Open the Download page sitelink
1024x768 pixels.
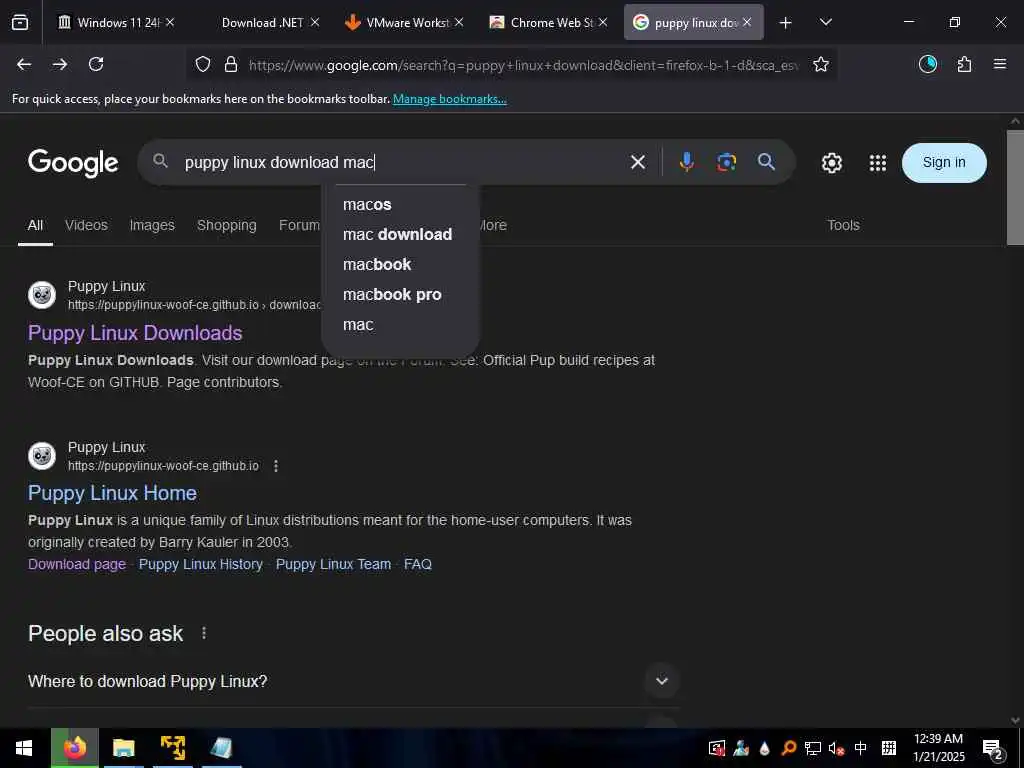(x=77, y=564)
